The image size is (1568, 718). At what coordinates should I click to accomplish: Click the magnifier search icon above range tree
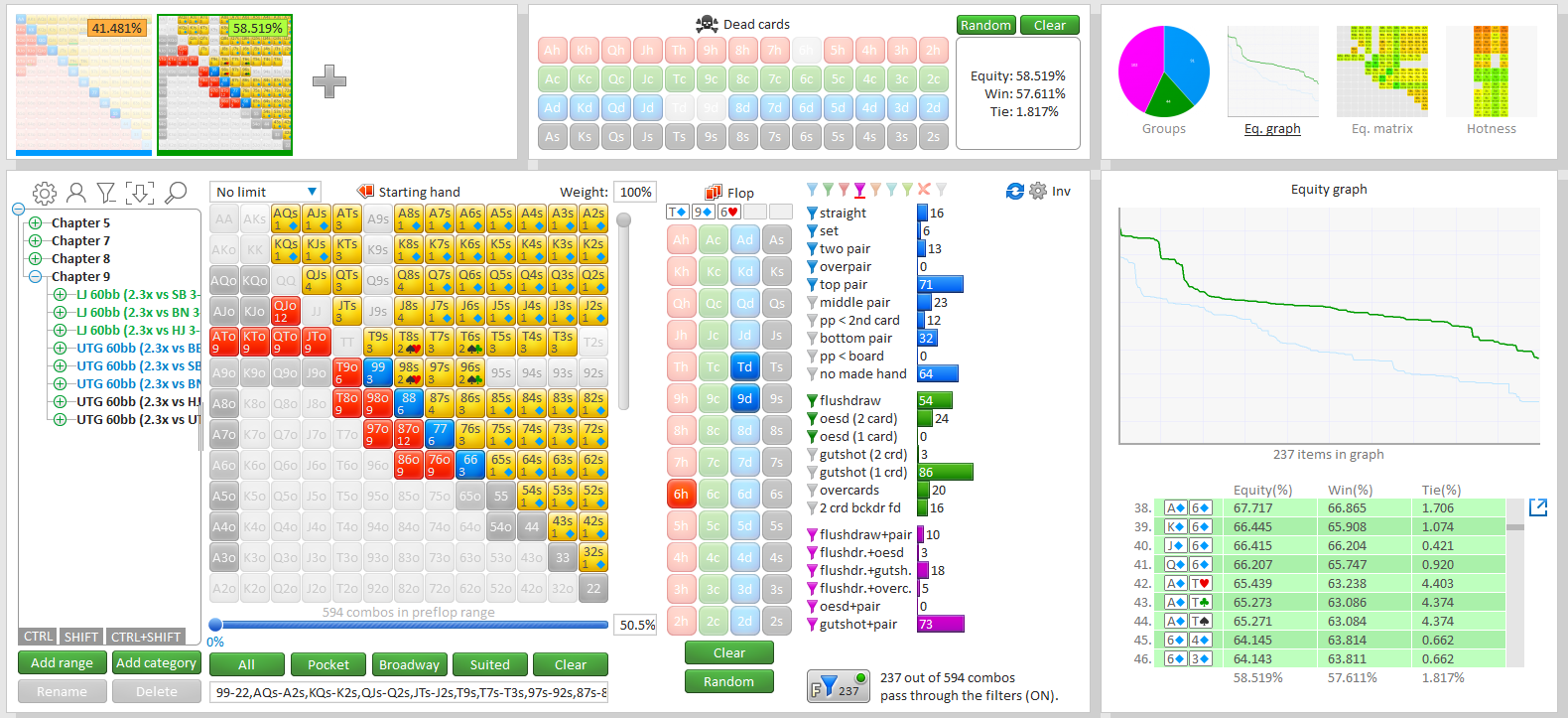tap(176, 193)
